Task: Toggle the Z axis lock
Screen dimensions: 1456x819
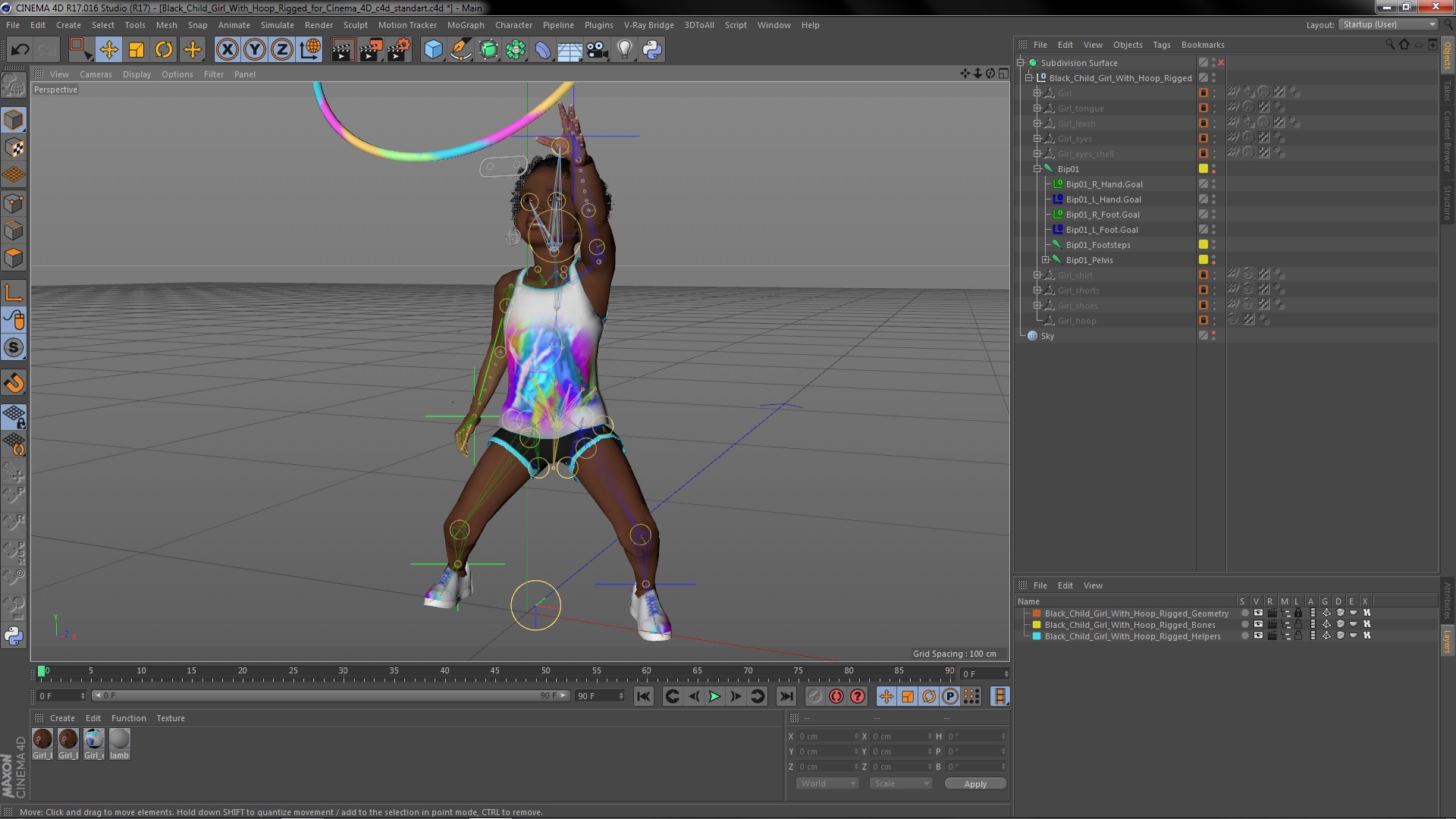Action: pos(282,50)
